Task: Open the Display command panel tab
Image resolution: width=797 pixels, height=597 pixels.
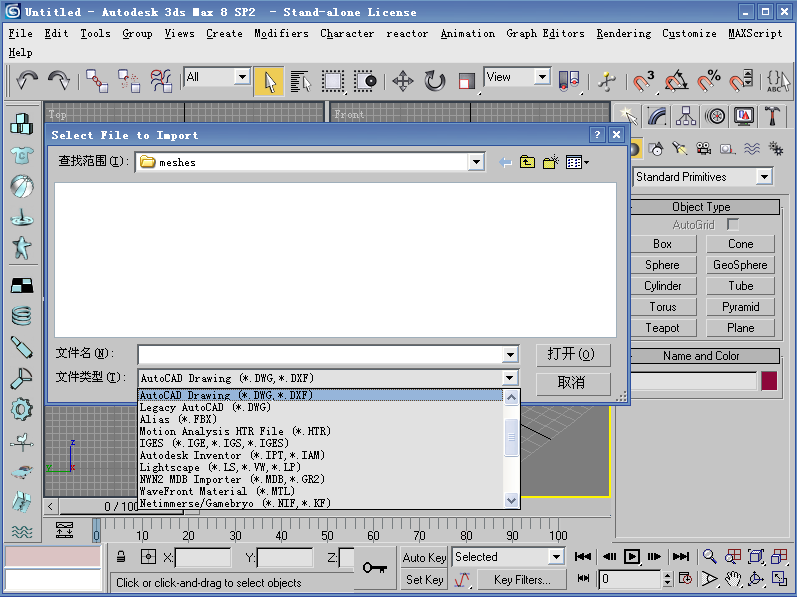Action: [x=744, y=116]
